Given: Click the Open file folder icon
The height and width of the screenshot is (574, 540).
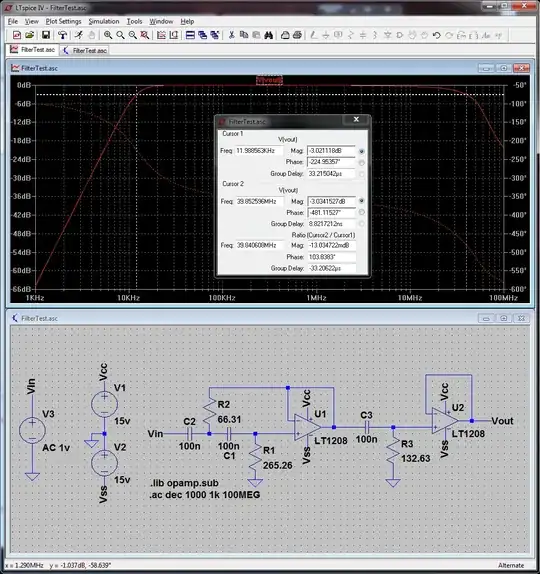Looking at the screenshot, I should coord(30,35).
